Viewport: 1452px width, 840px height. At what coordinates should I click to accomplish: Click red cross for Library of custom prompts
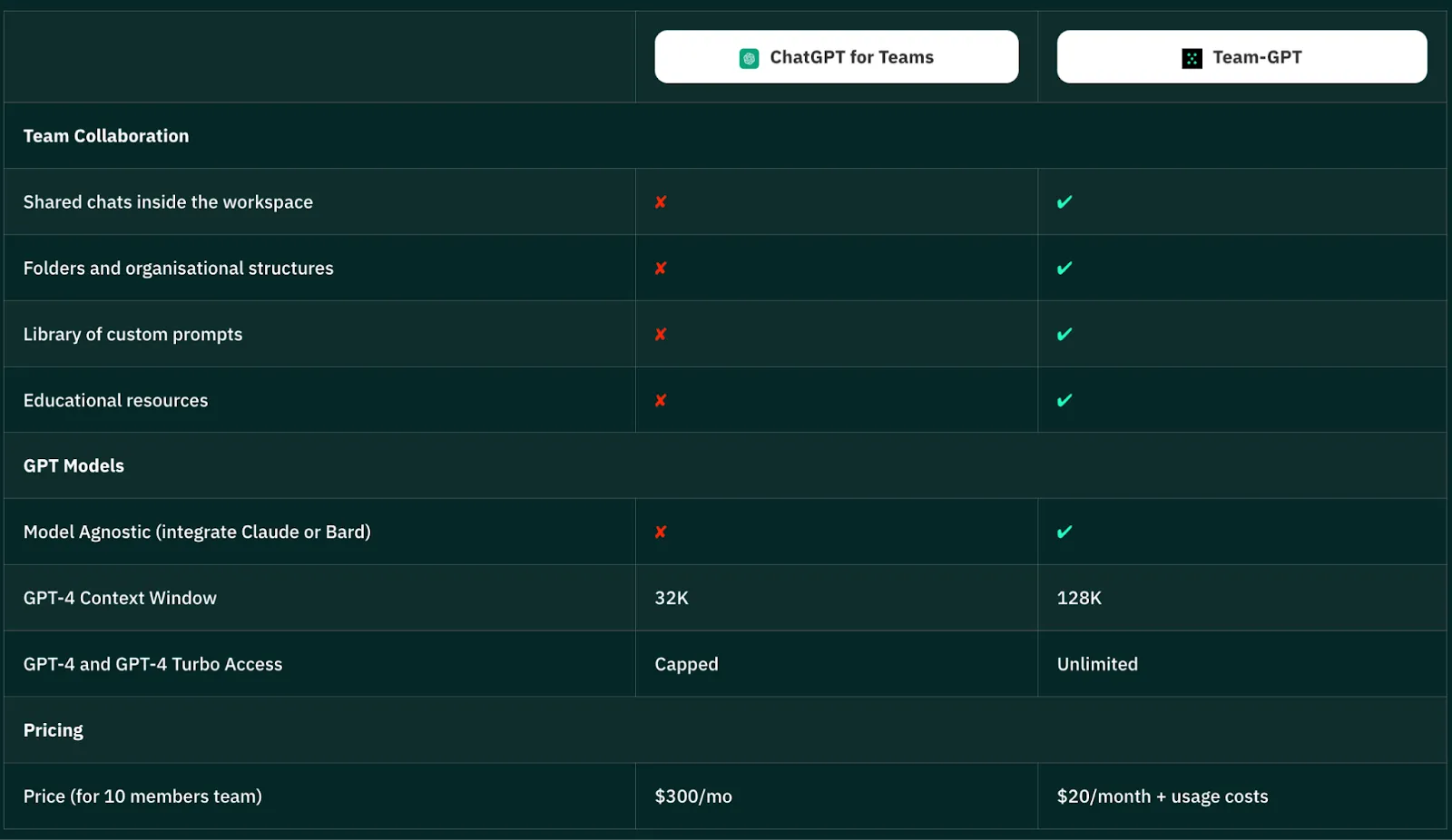click(661, 335)
